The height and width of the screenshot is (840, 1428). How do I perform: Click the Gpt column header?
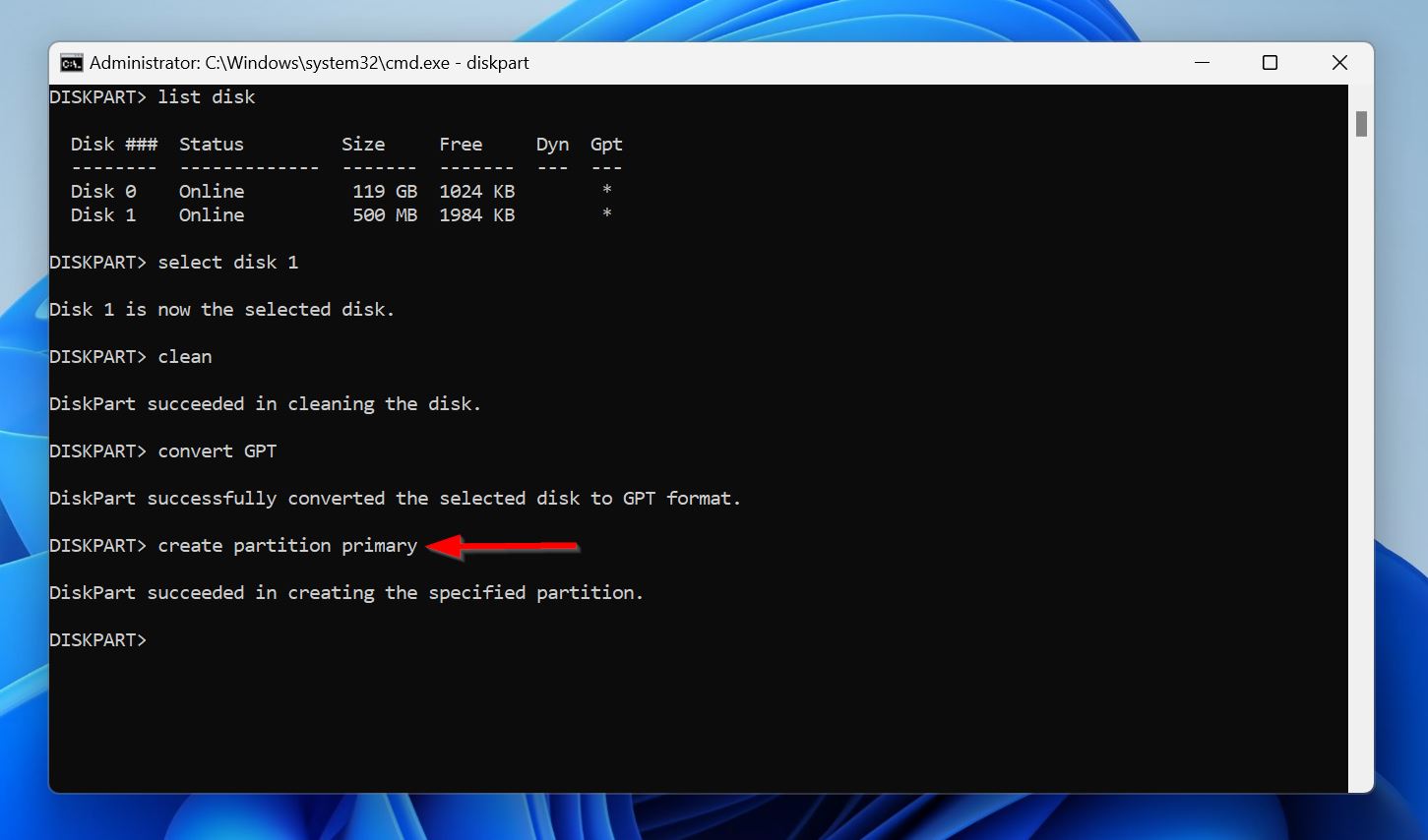pos(605,144)
